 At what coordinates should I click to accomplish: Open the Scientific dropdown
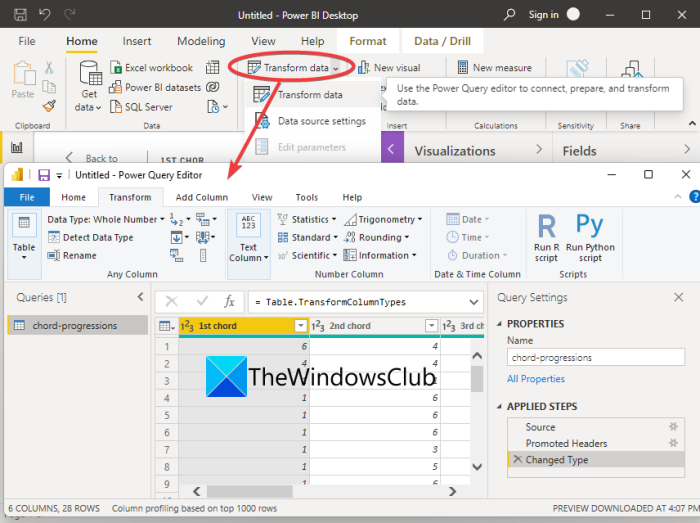[307, 255]
